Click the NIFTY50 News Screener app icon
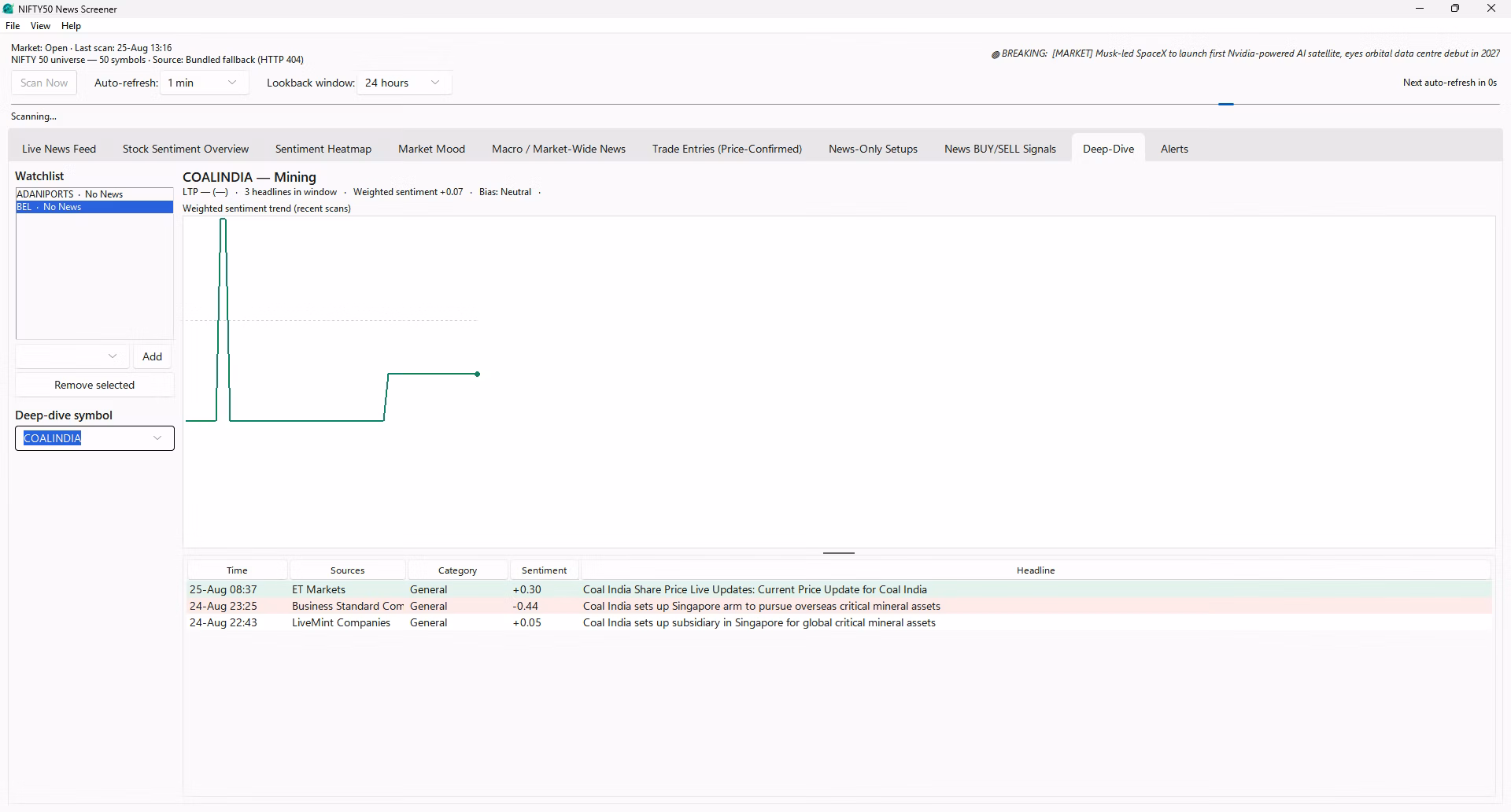1511x812 pixels. [x=9, y=9]
